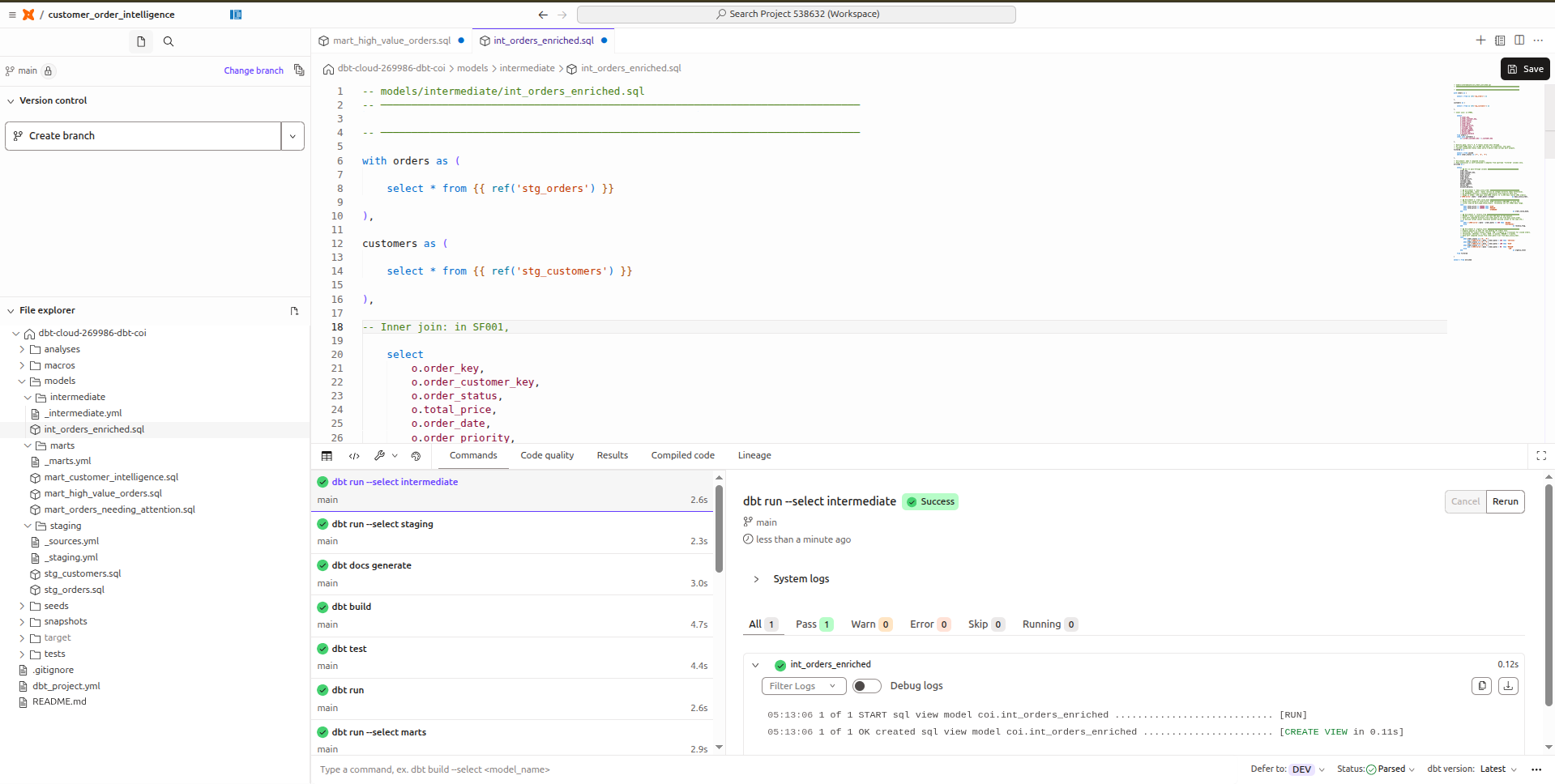This screenshot has height=784, width=1555.
Task: Open dropdown arrow next to wrench icon
Action: pos(395,456)
